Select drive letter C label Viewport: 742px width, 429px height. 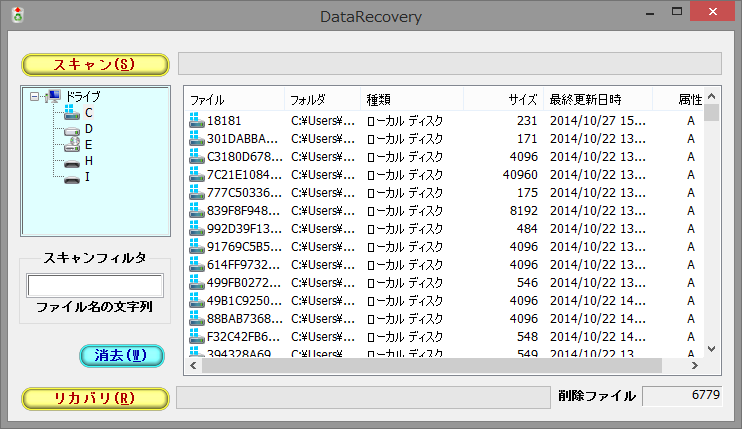[x=88, y=113]
